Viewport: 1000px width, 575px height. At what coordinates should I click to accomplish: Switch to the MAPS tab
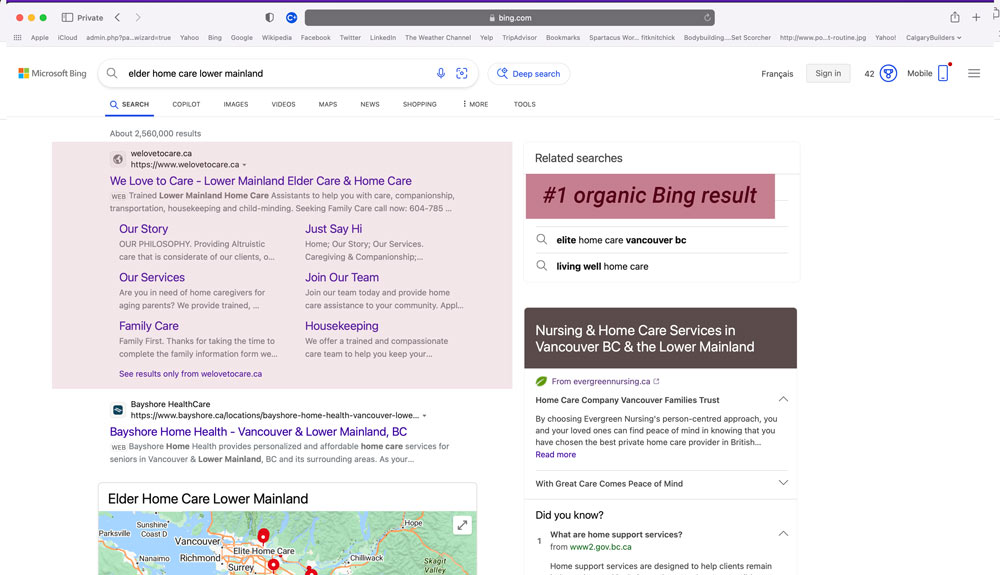tap(328, 105)
